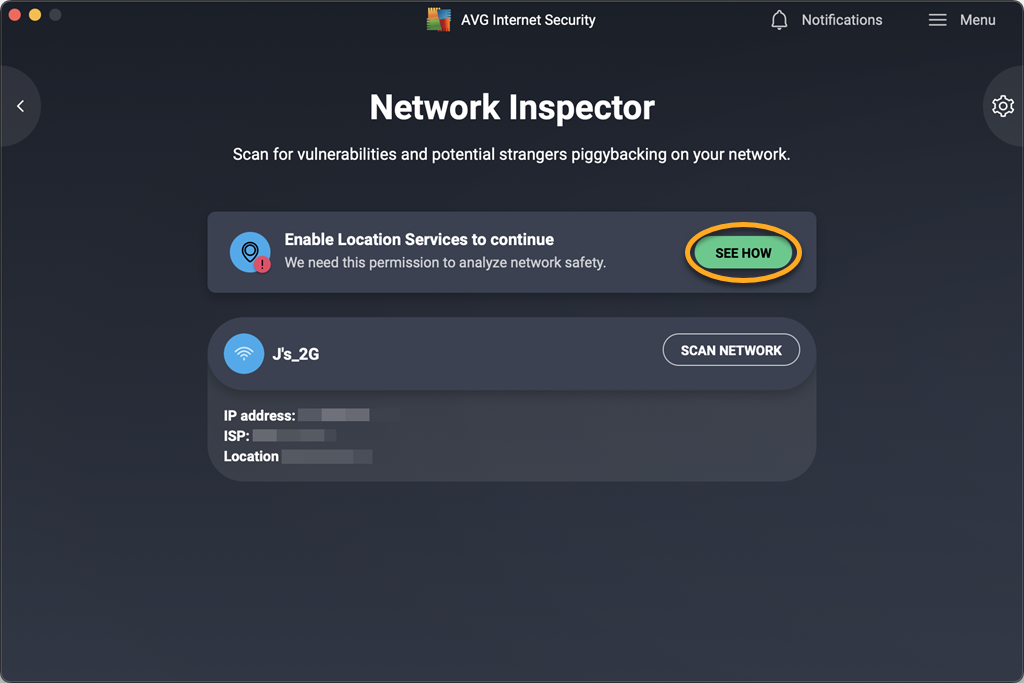Viewport: 1024px width, 683px height.
Task: Open the Menu label in header
Action: click(x=977, y=20)
